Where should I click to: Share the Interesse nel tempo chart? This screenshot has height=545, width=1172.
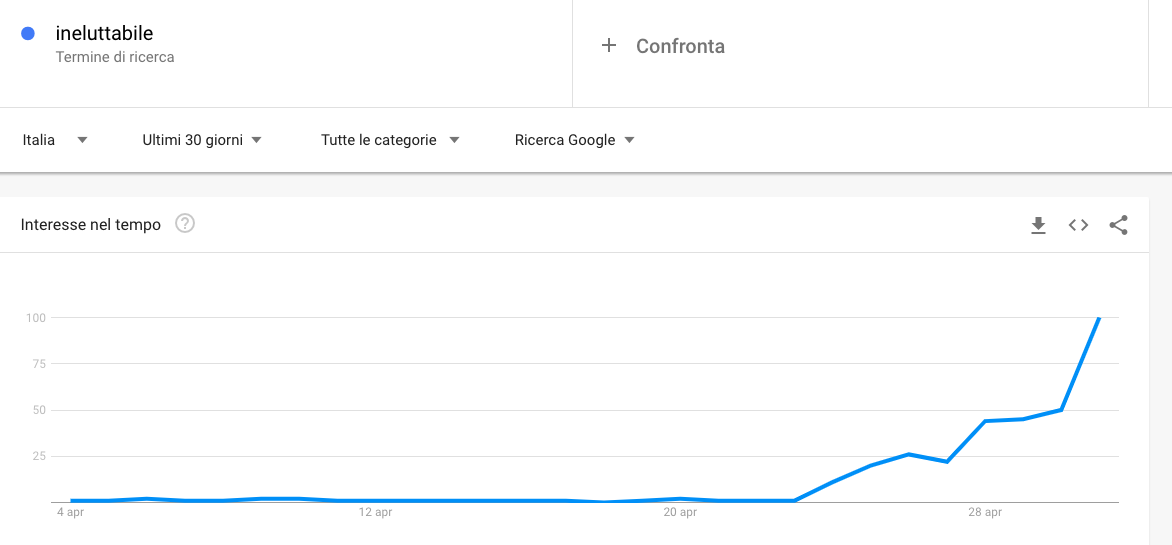[x=1118, y=225]
